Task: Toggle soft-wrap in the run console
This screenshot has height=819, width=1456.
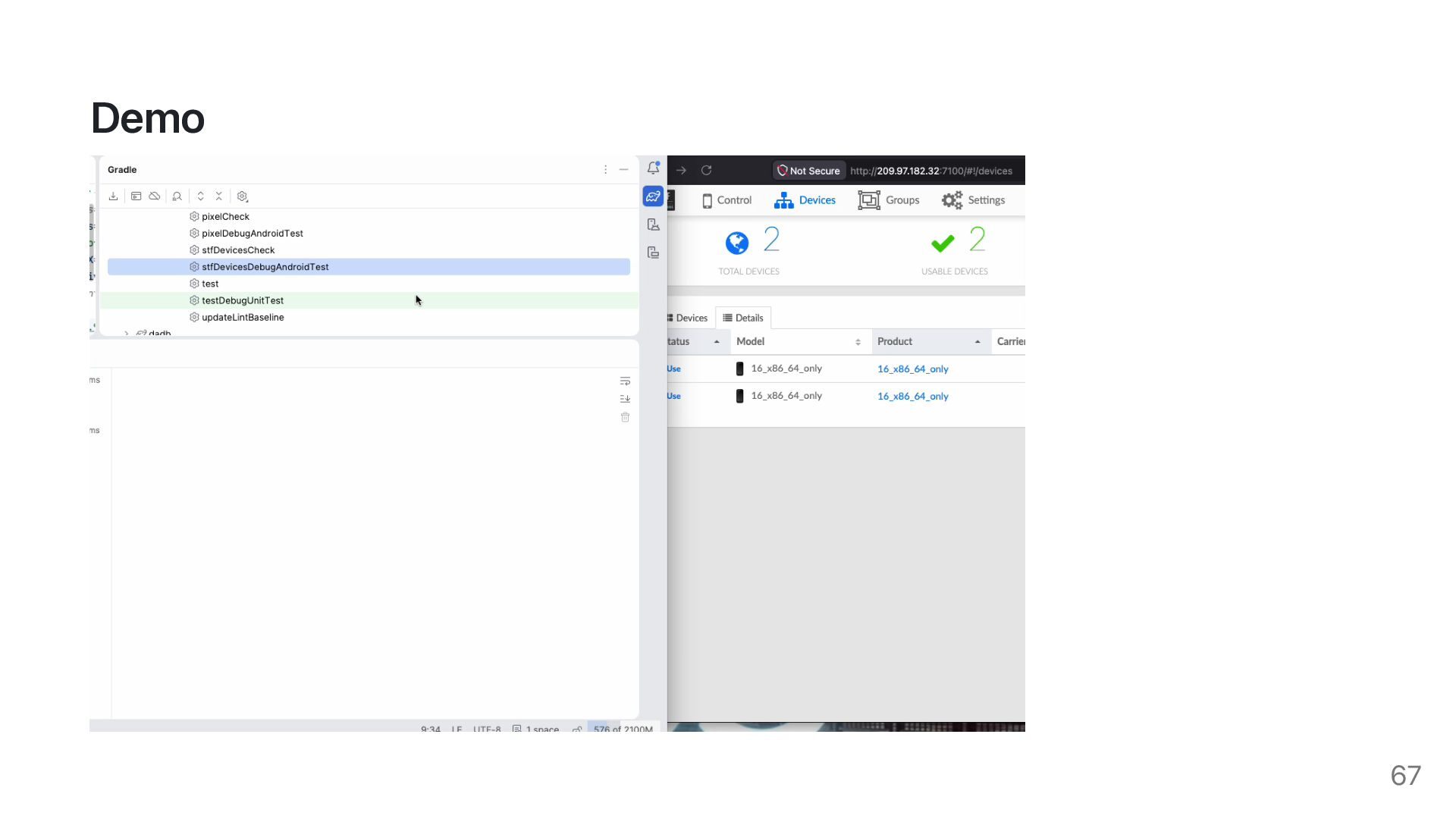Action: 625,381
